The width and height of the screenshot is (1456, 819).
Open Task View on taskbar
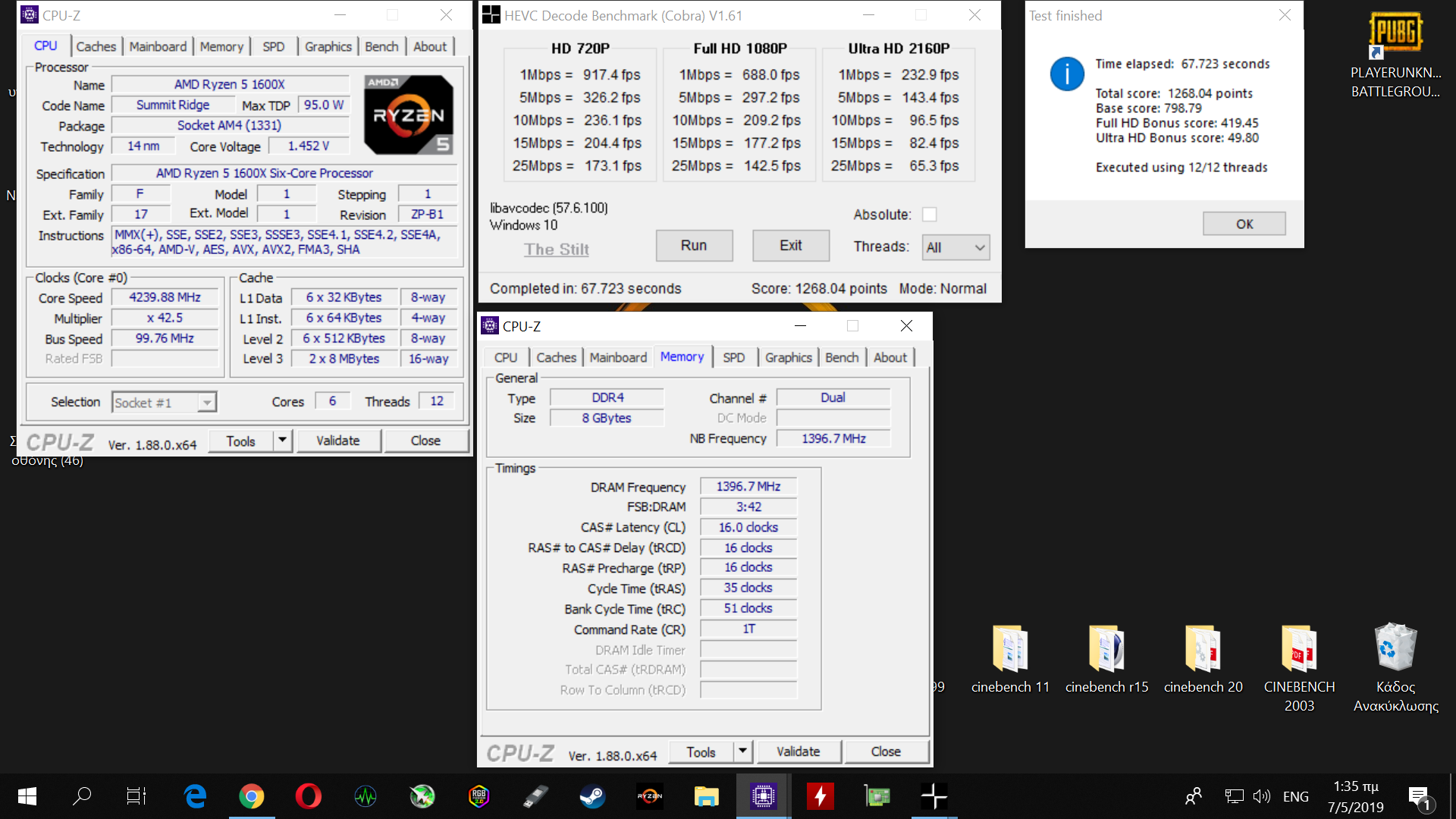[x=136, y=796]
